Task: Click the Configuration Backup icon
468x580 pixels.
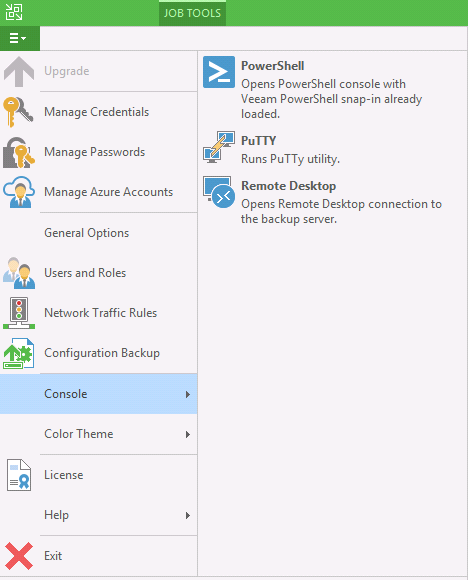Action: click(18, 353)
